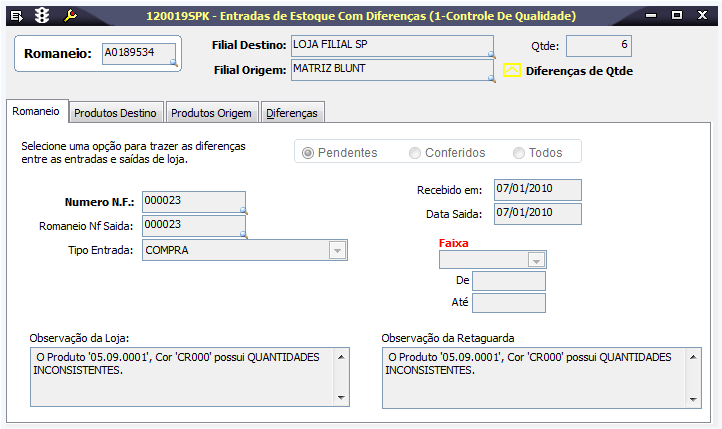Select the Conferidos radio option
Image resolution: width=722 pixels, height=429 pixels.
click(x=415, y=153)
